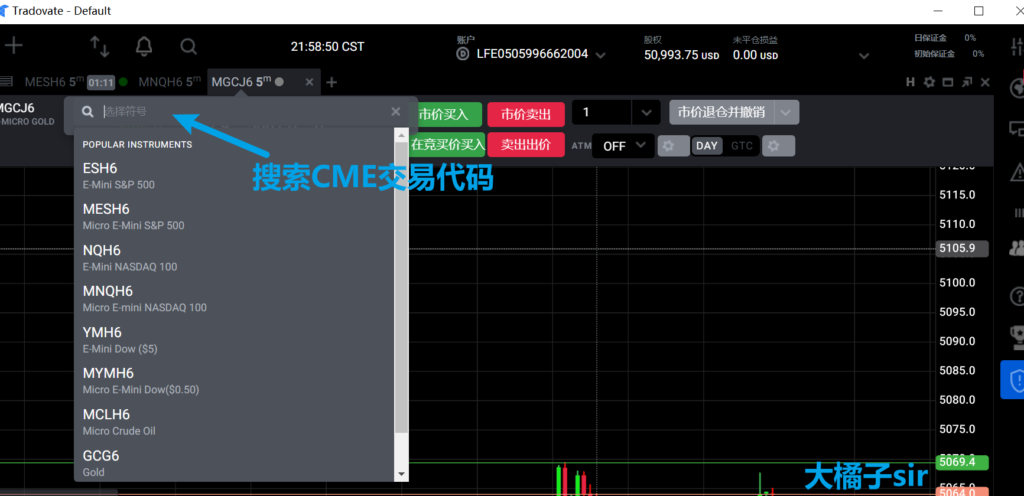The image size is (1024, 496).
Task: Click the H icon in chart header
Action: coord(910,82)
